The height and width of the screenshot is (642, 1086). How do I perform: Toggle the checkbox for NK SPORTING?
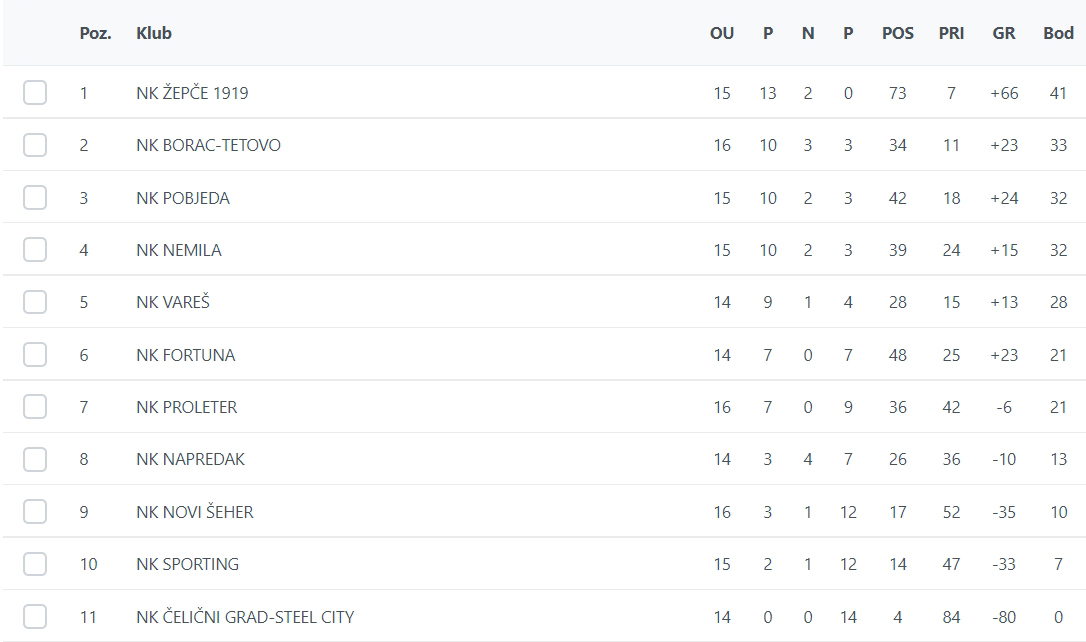point(35,564)
